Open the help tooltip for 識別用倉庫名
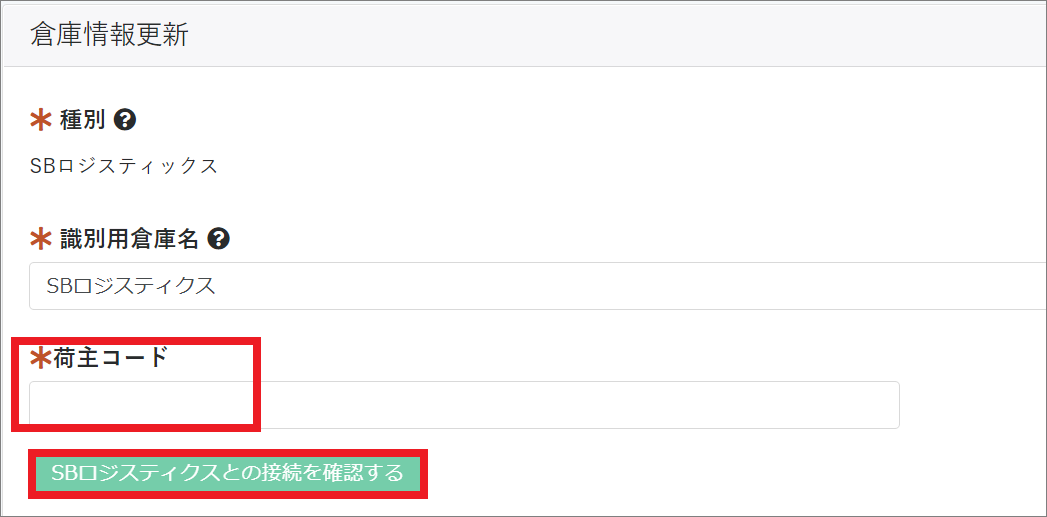The width and height of the screenshot is (1047, 517). [x=219, y=239]
